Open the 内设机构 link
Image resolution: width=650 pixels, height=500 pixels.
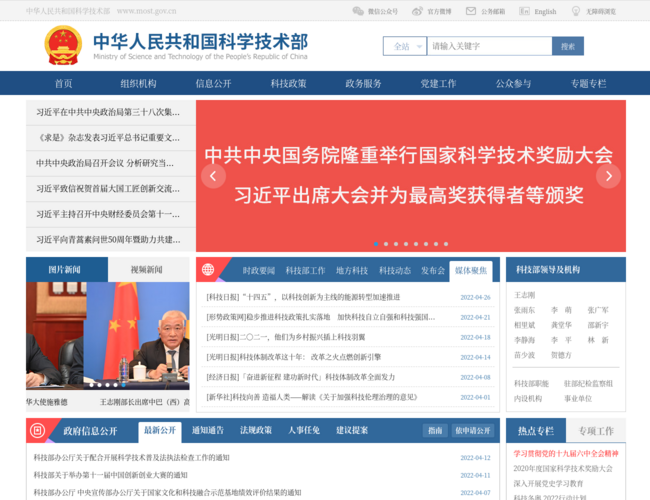528,398
